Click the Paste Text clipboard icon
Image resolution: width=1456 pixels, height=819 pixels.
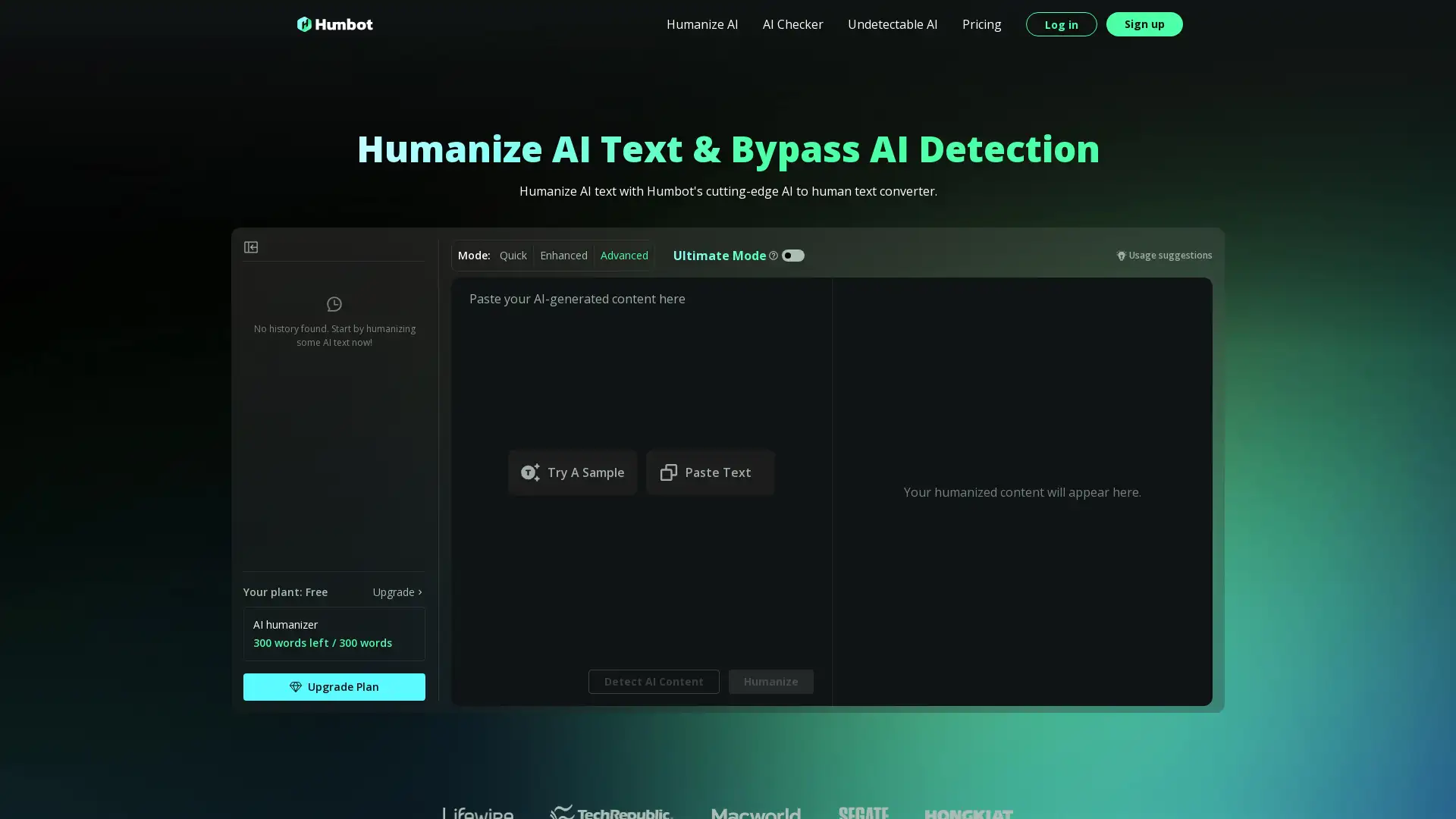[668, 472]
